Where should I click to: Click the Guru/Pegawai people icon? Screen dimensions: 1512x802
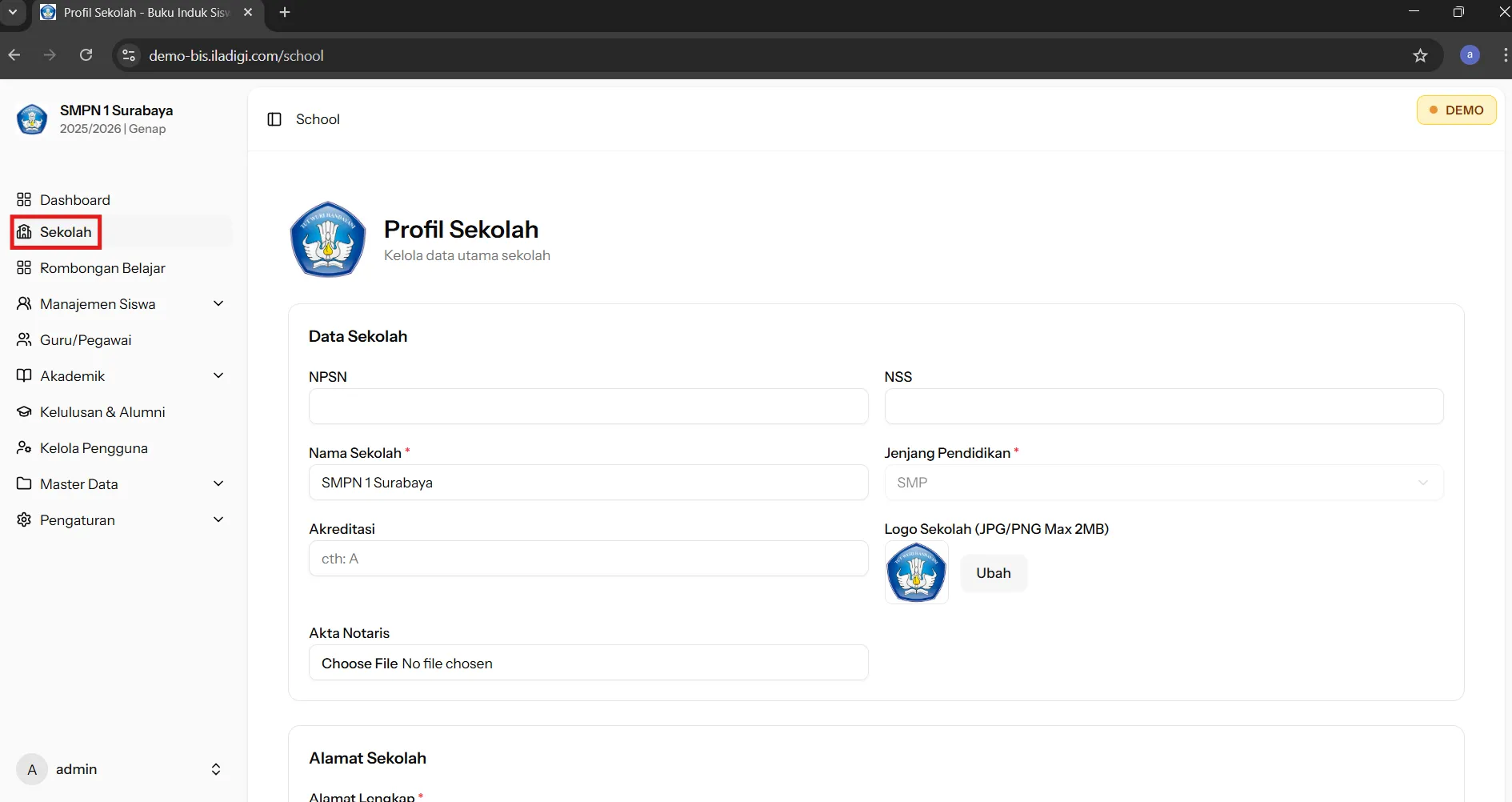tap(24, 339)
